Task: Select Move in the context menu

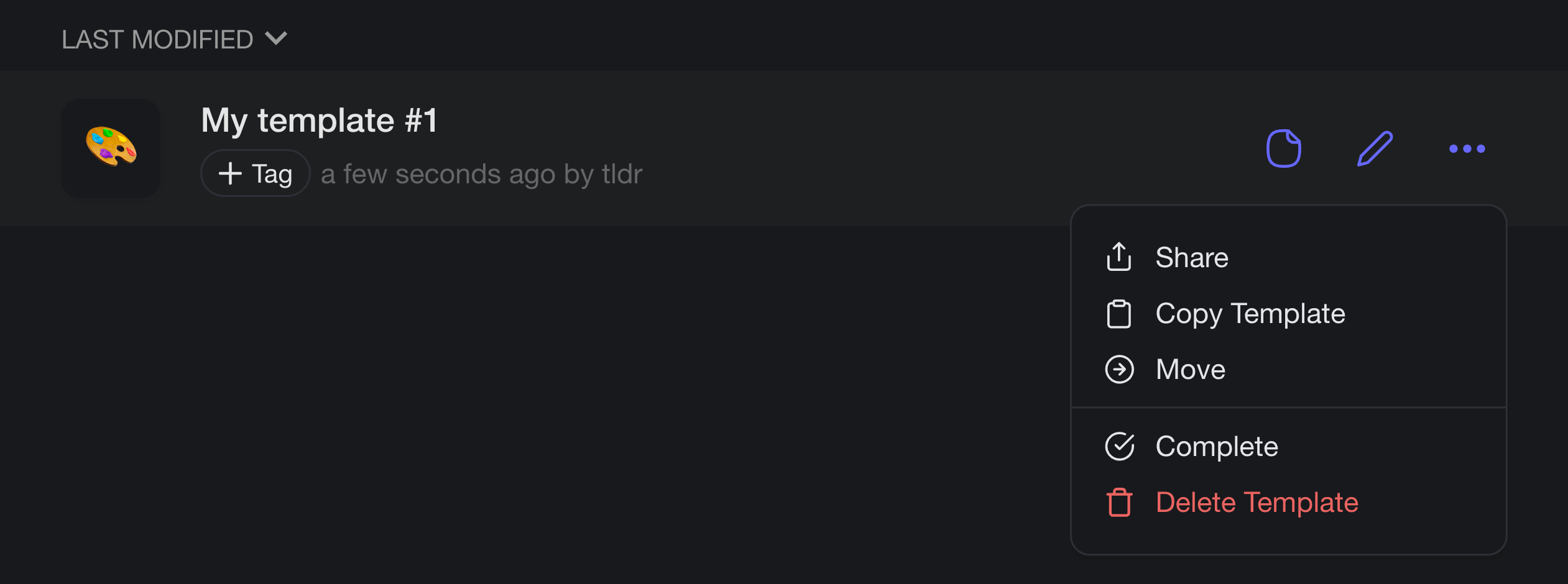Action: [1189, 368]
